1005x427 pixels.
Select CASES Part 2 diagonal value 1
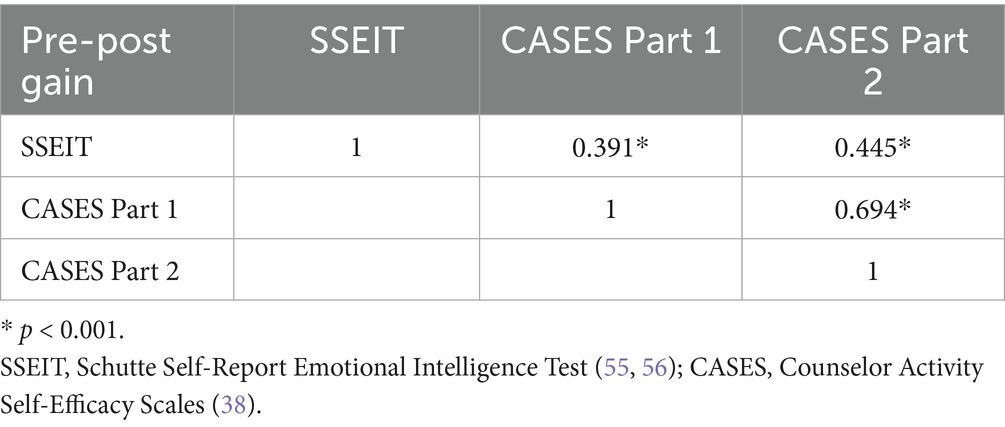click(x=873, y=271)
